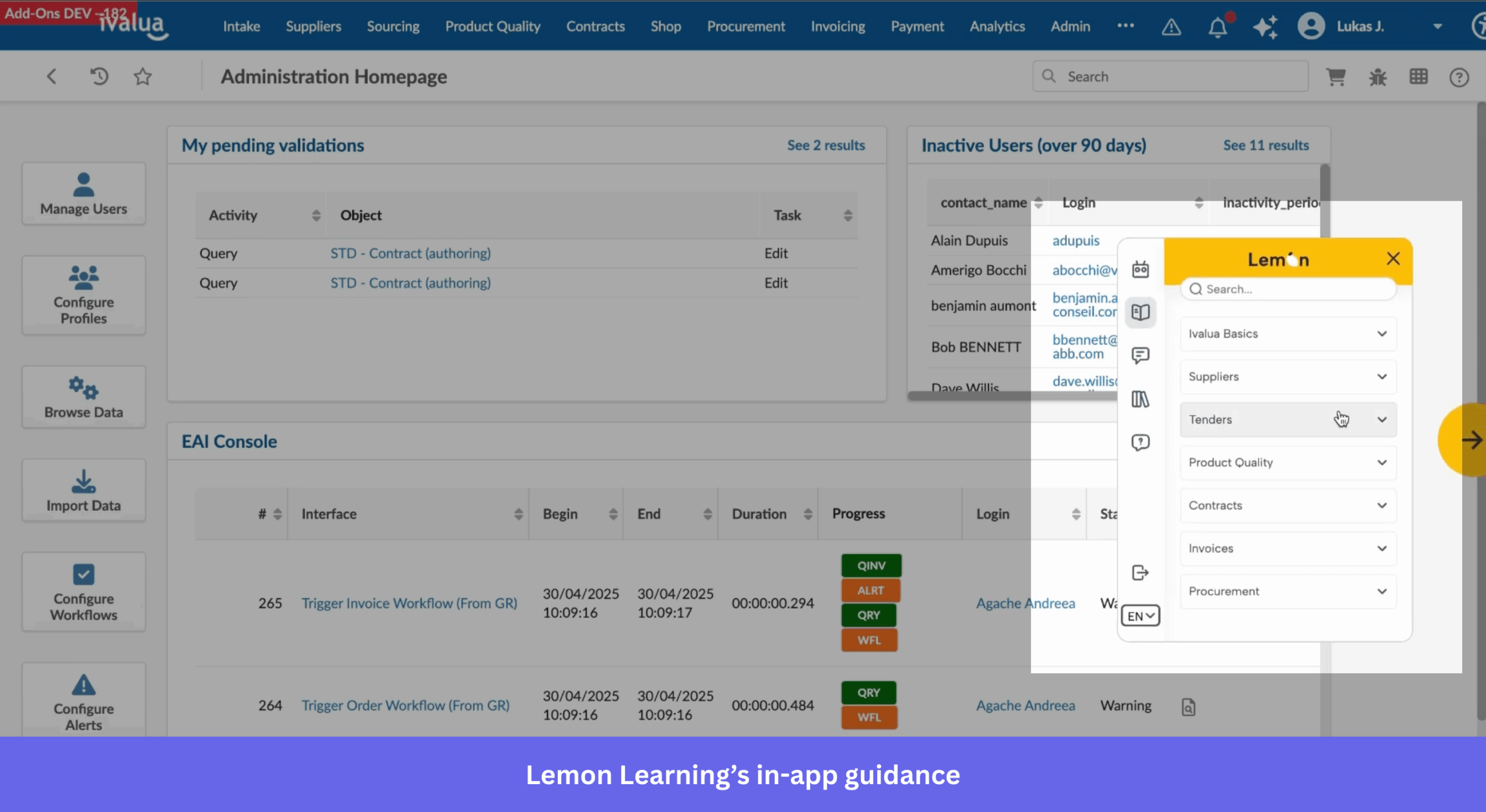The image size is (1486, 812).
Task: Select the Lemon video tutorials icon
Action: 1141,269
